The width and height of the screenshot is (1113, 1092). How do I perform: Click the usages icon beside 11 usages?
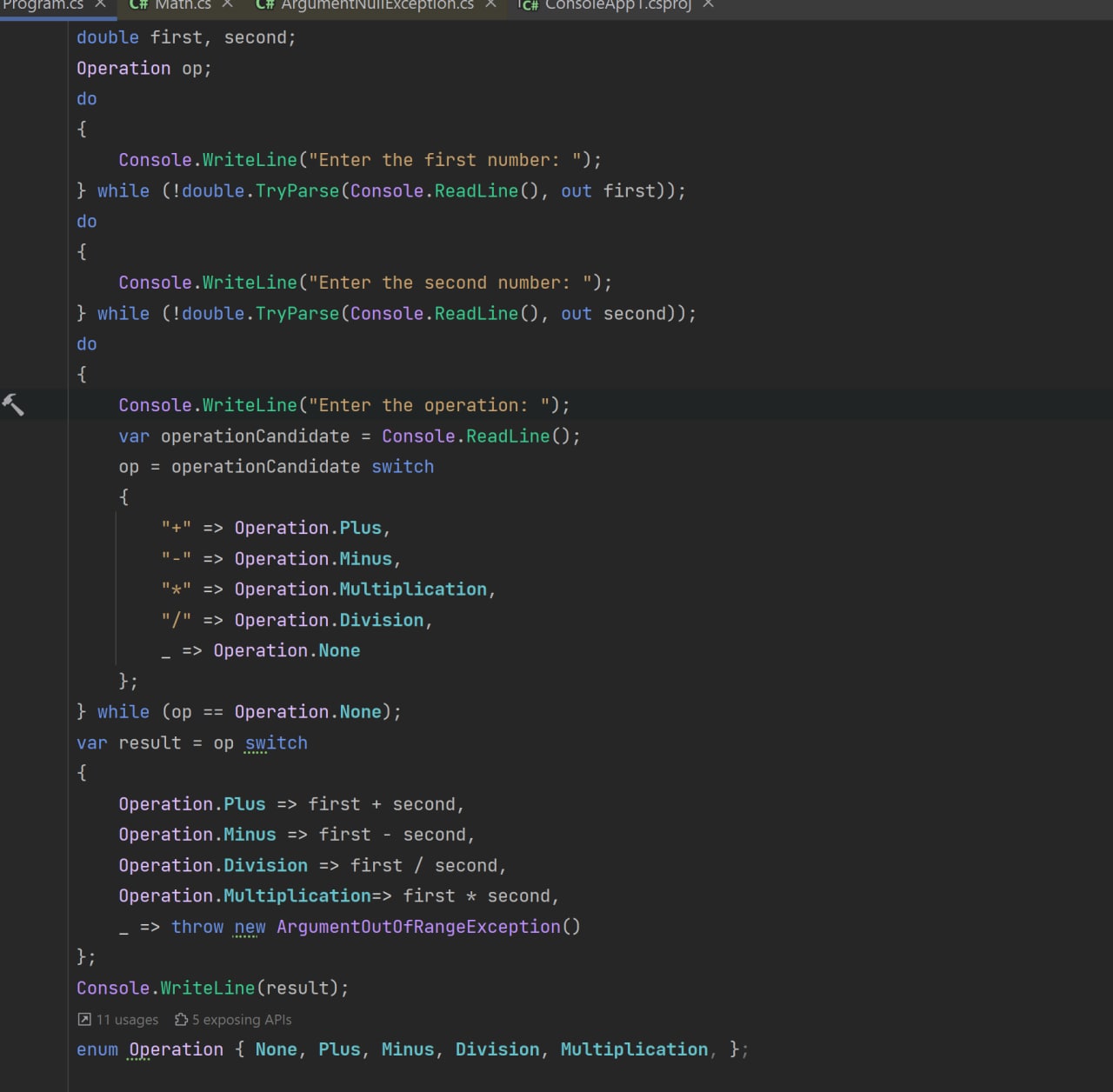click(x=84, y=1019)
